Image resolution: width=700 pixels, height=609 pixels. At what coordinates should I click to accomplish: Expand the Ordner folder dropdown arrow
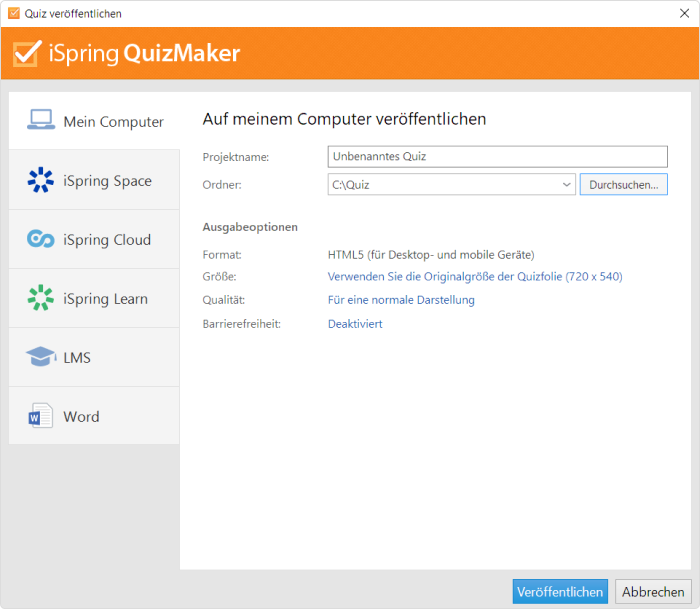[x=567, y=184]
